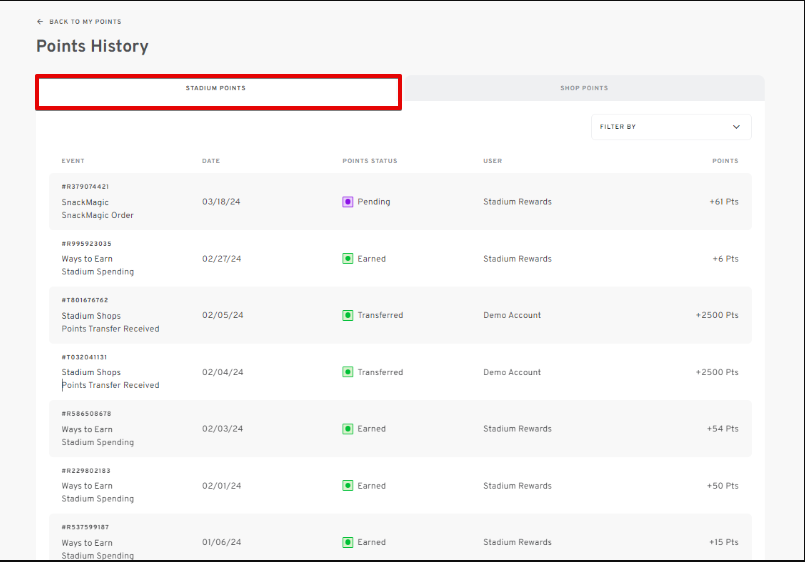
Task: Click SnackMagic Order event text
Action: (x=98, y=216)
